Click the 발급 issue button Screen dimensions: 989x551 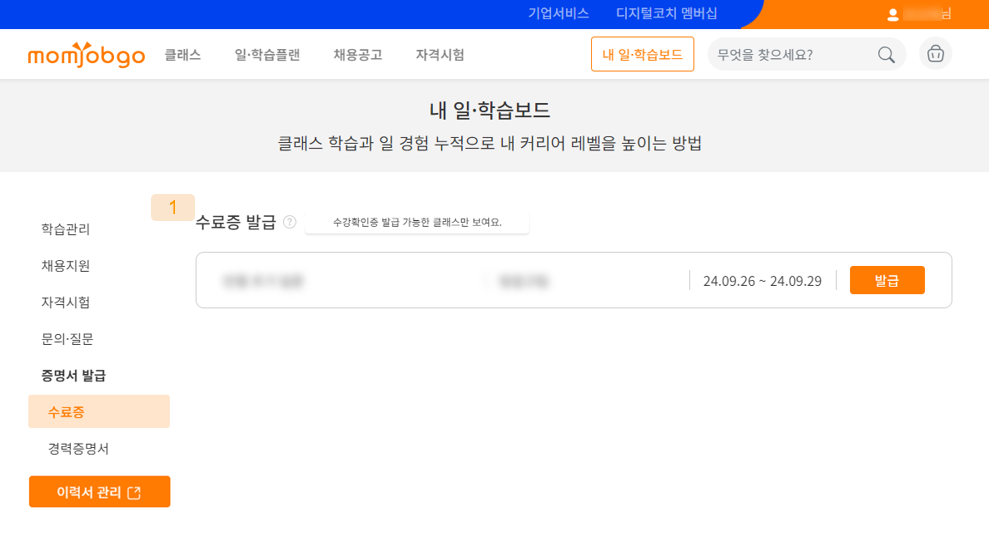tap(886, 281)
